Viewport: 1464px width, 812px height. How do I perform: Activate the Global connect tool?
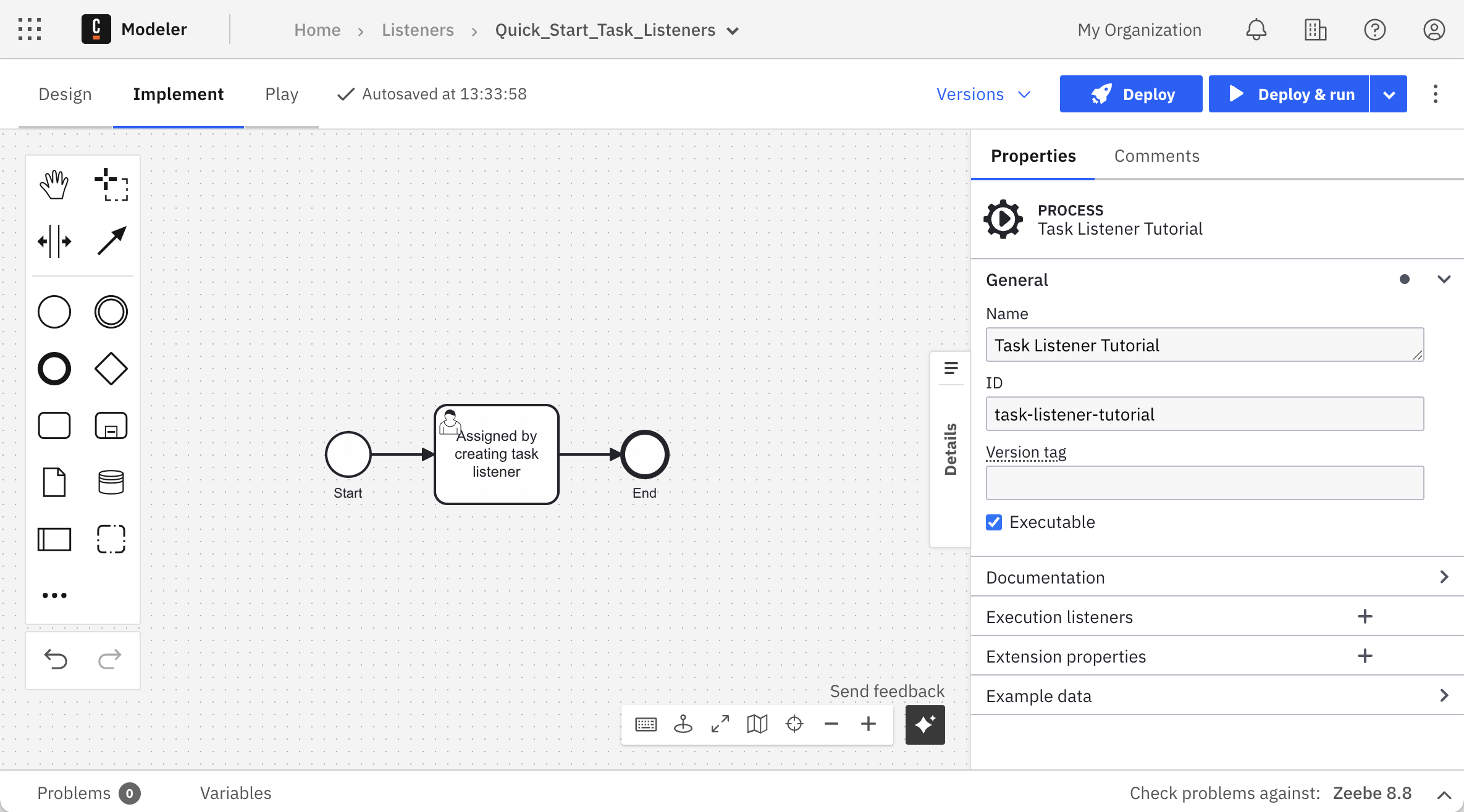pyautogui.click(x=111, y=241)
